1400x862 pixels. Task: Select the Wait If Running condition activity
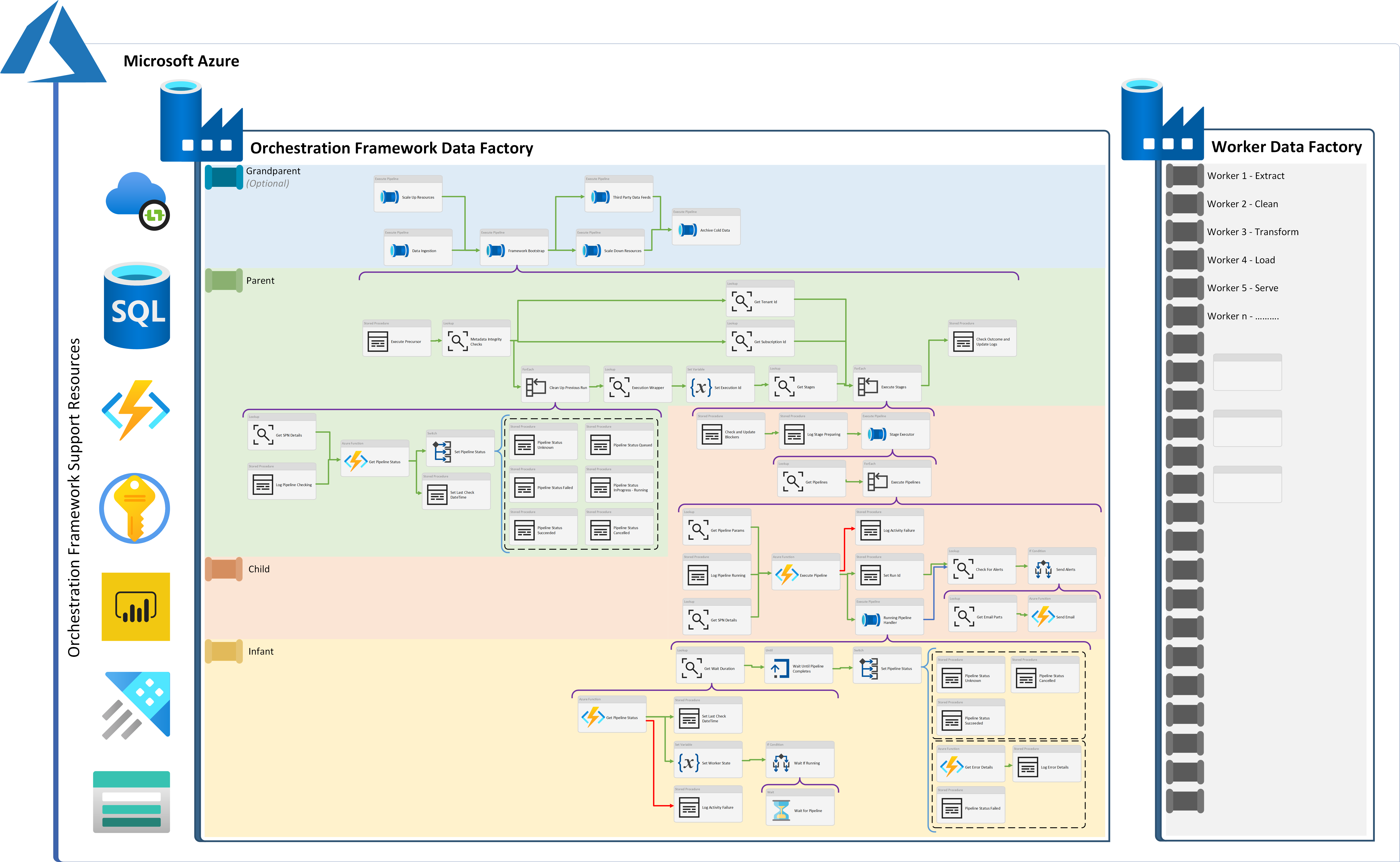[x=800, y=760]
